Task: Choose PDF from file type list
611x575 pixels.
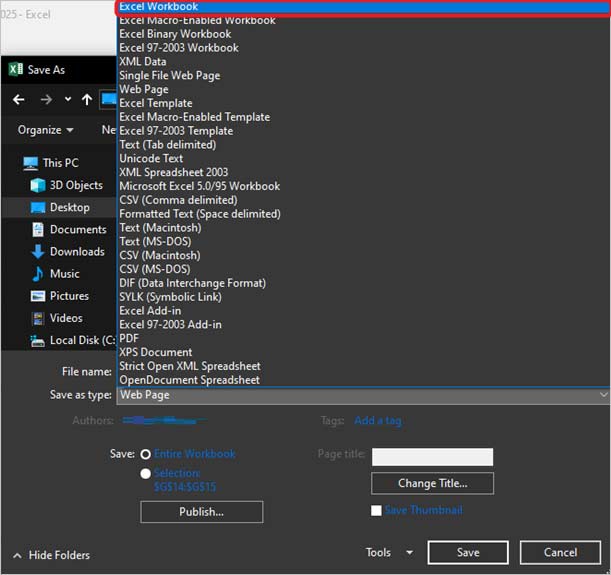Action: [128, 339]
